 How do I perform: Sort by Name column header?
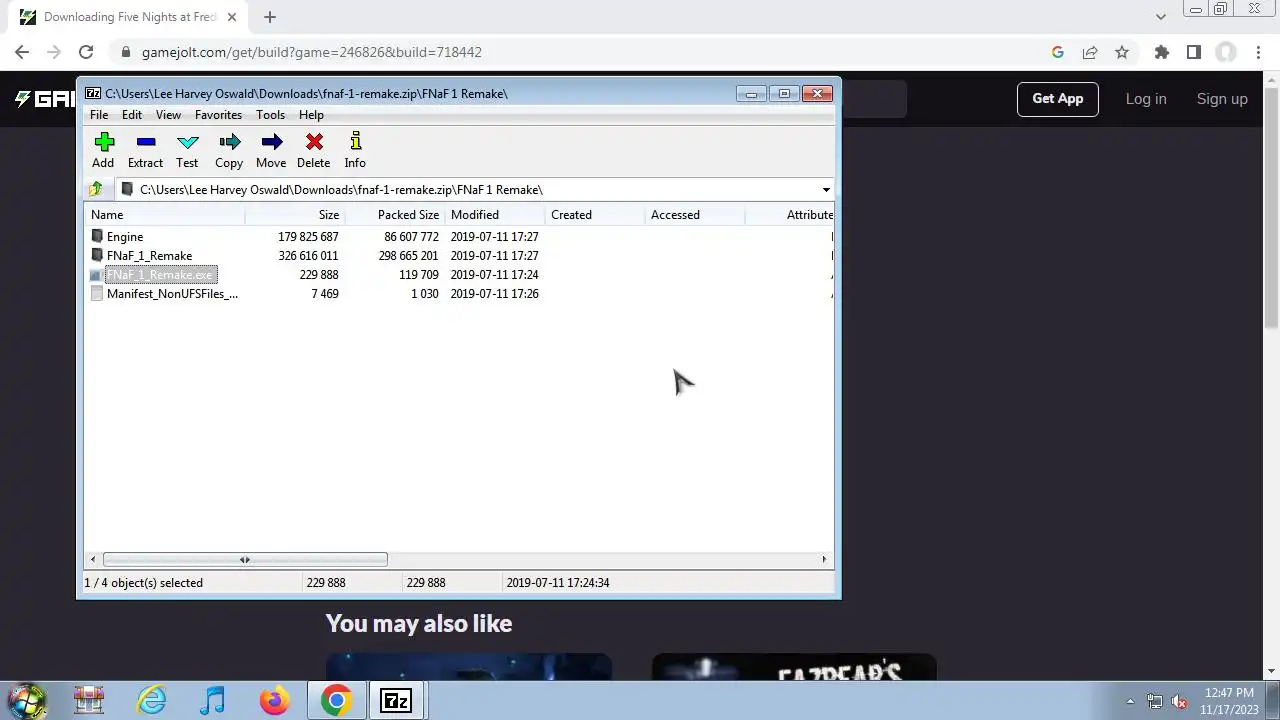tap(165, 215)
